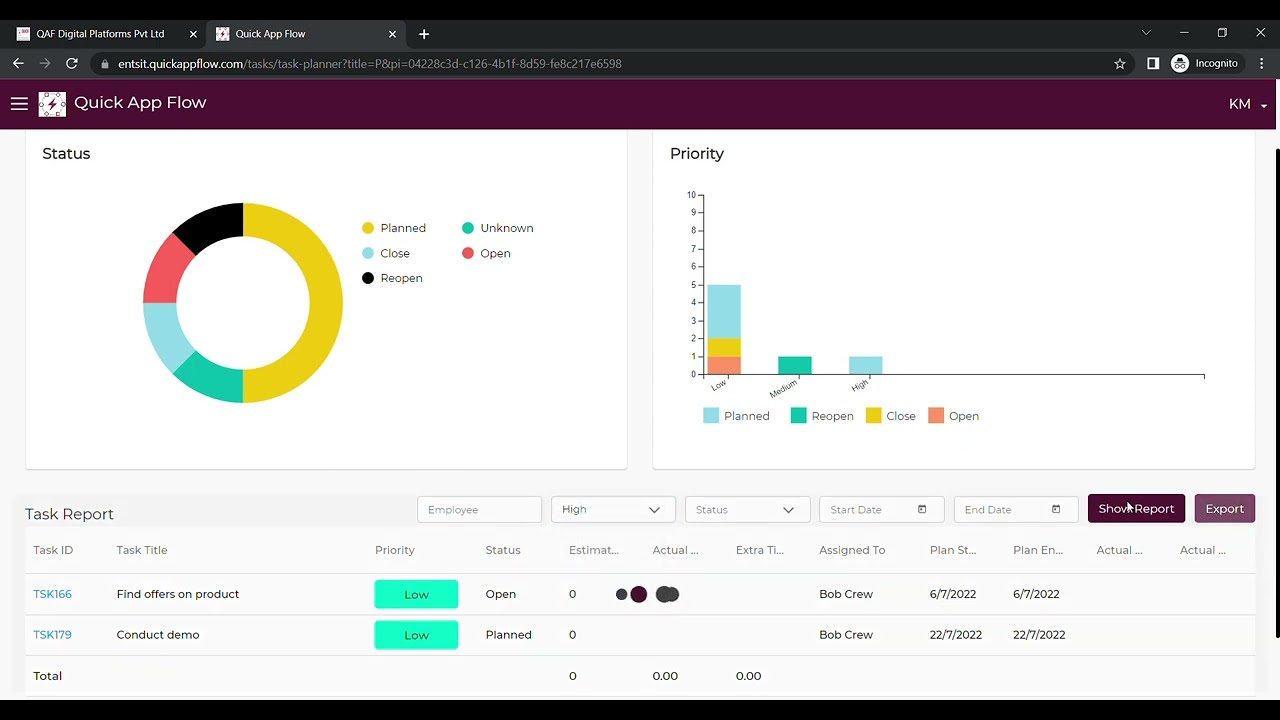Open the browser side panel icon
The height and width of the screenshot is (720, 1280).
tap(1153, 63)
